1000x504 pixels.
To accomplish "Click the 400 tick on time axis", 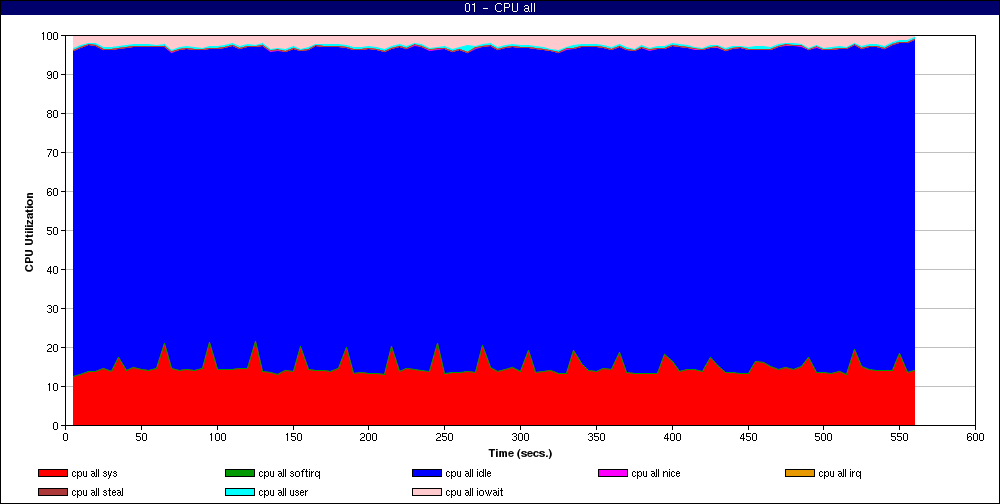I will [672, 437].
